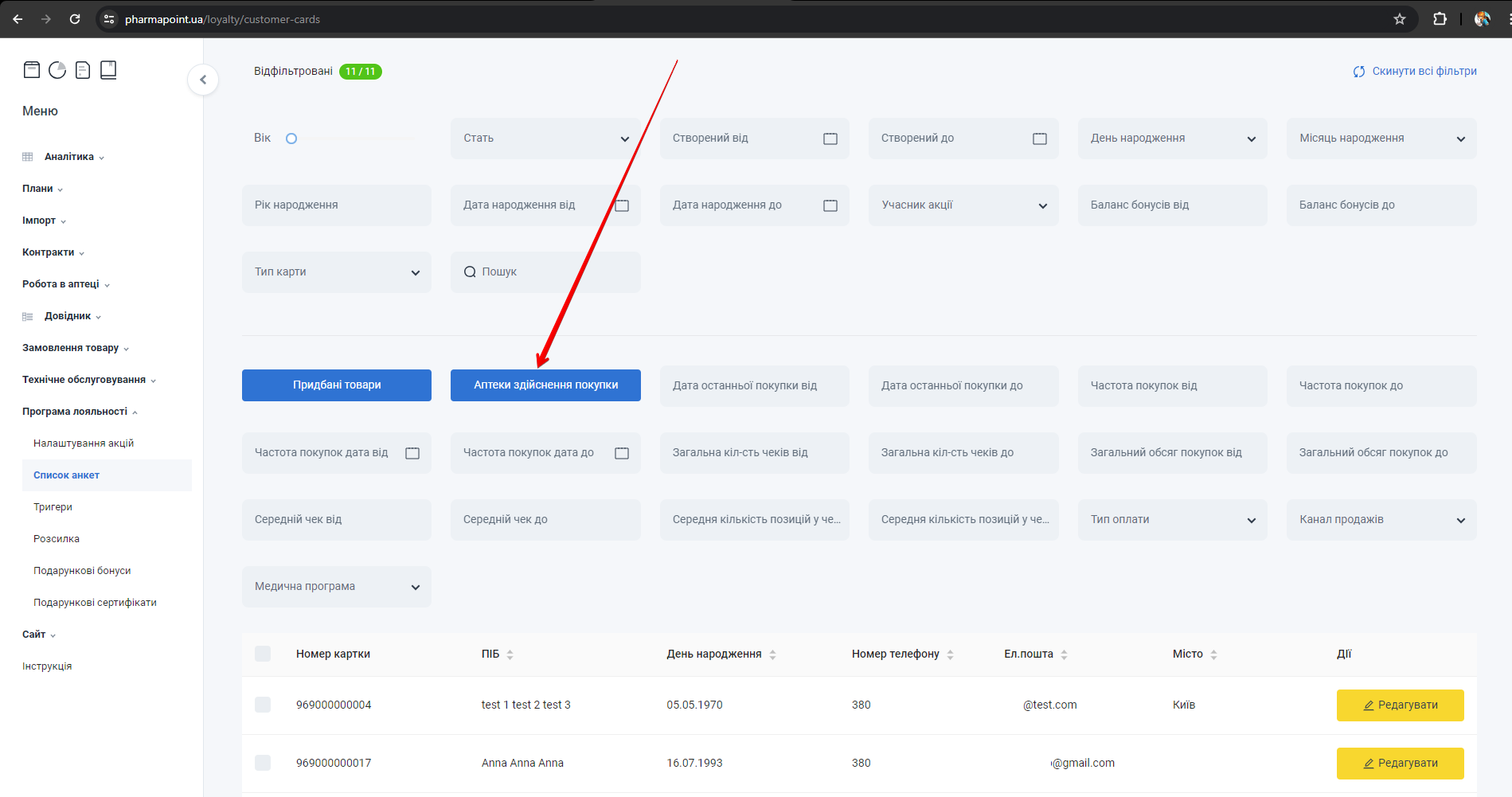This screenshot has height=797, width=1512.
Task: Collapse the sidebar with the round arrow button
Action: click(203, 80)
